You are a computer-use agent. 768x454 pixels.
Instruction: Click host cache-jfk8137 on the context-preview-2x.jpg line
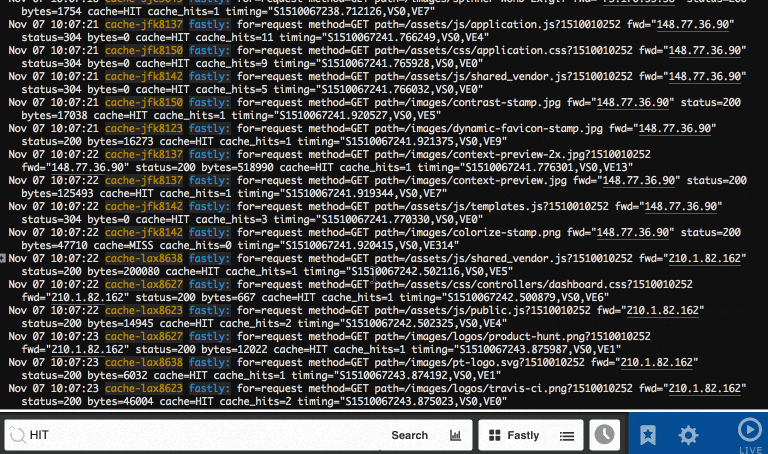coord(144,154)
